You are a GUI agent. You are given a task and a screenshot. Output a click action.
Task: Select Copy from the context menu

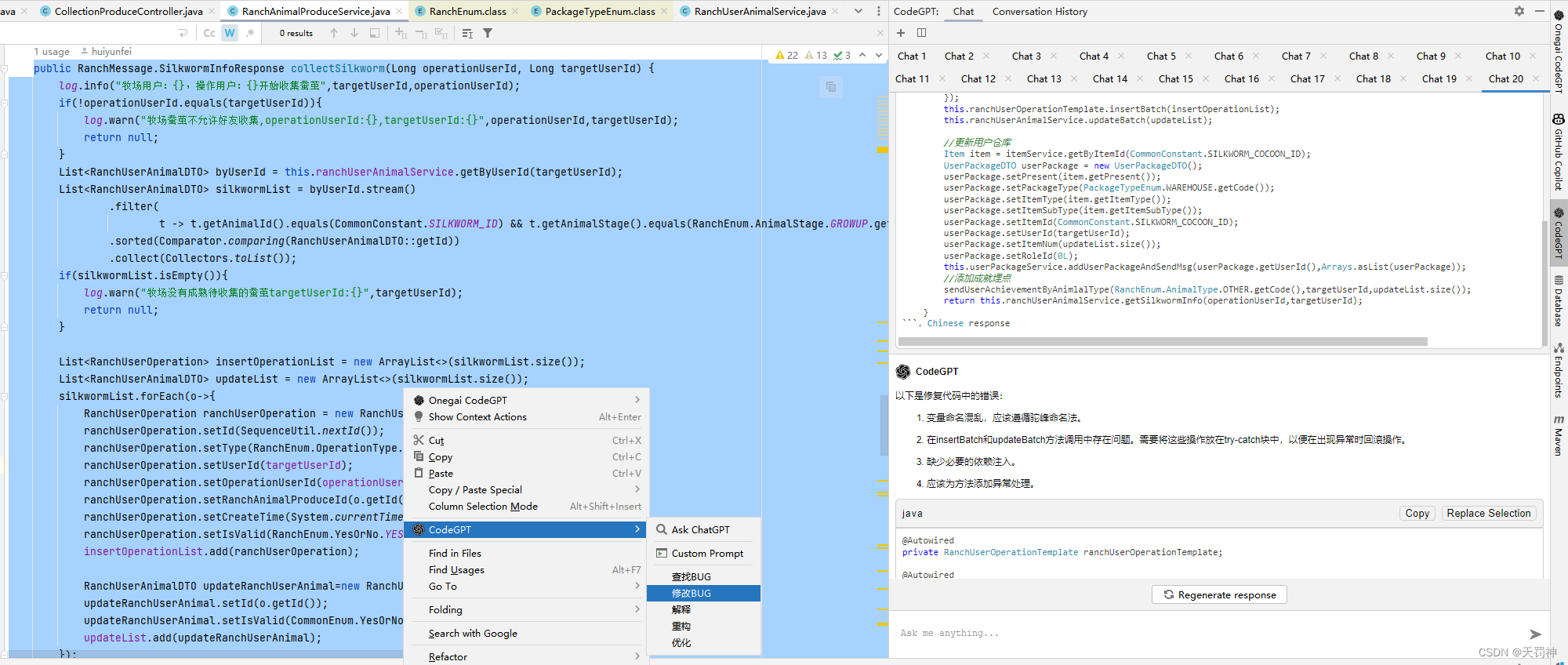[x=527, y=456]
